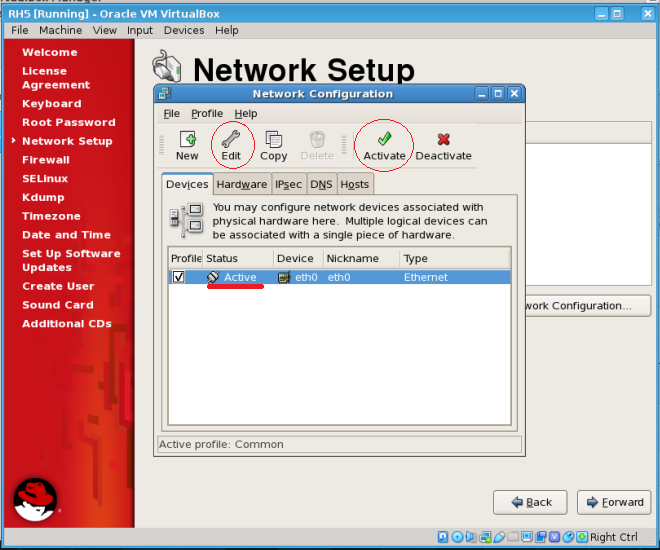Click the Ethernet type cell
660x550 pixels.
pyautogui.click(x=426, y=277)
